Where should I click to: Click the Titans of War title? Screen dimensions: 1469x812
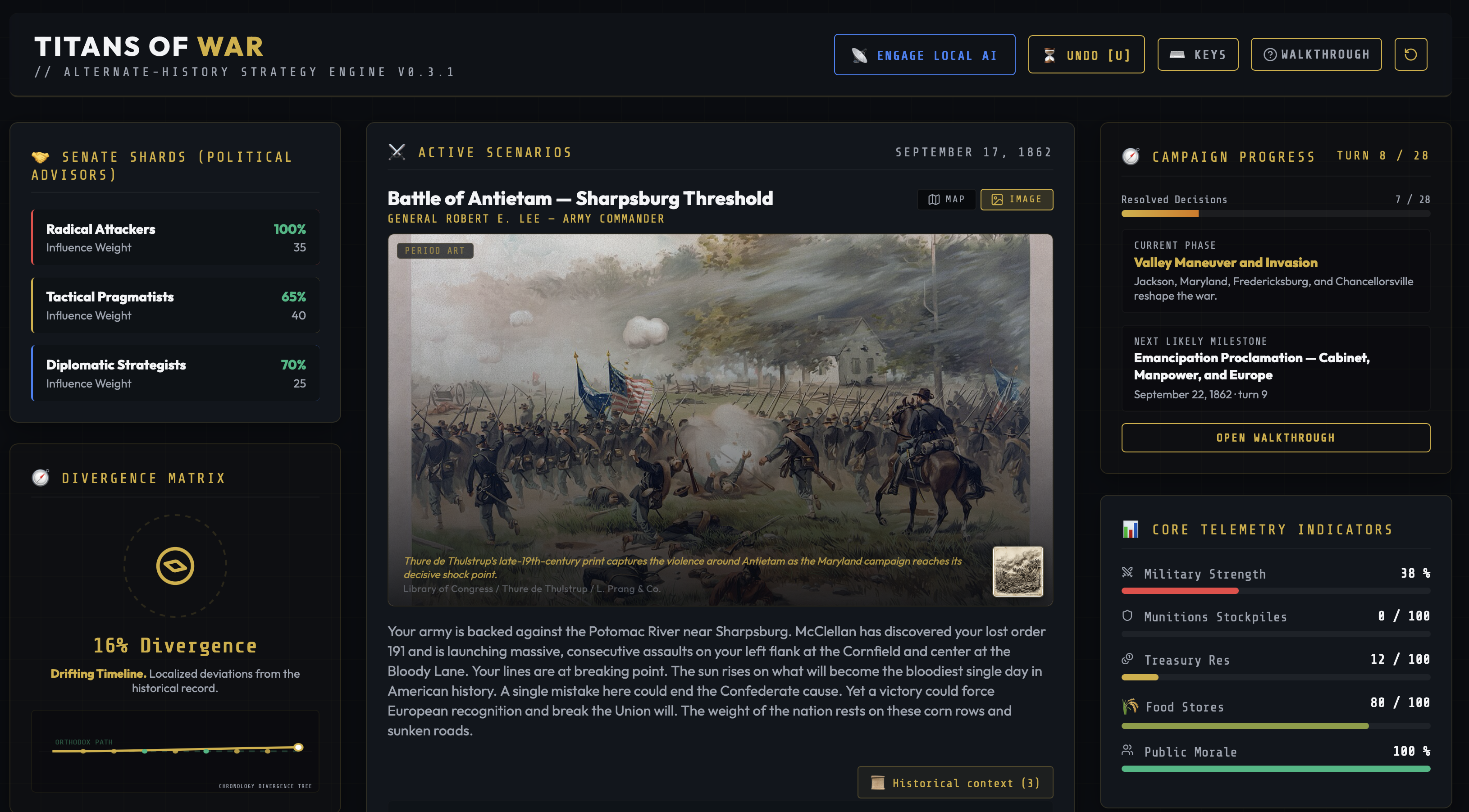(149, 46)
